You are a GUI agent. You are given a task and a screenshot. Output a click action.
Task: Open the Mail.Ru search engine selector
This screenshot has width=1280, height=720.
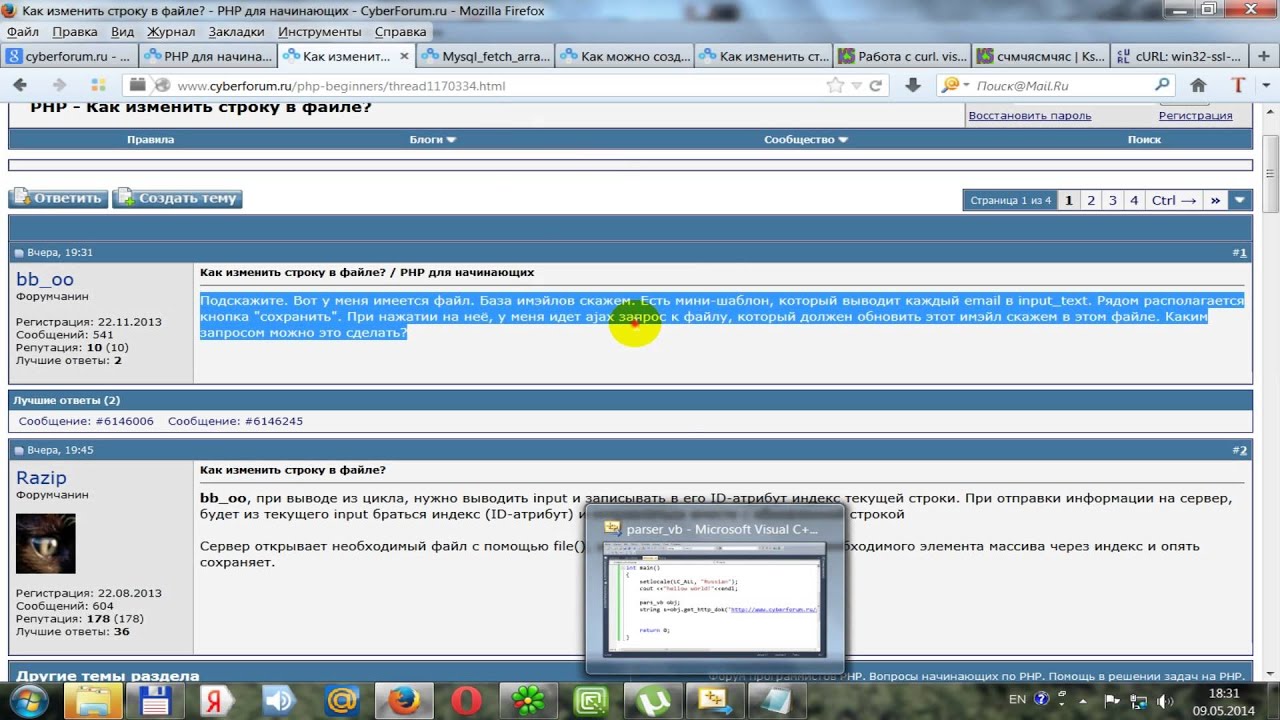(x=953, y=86)
